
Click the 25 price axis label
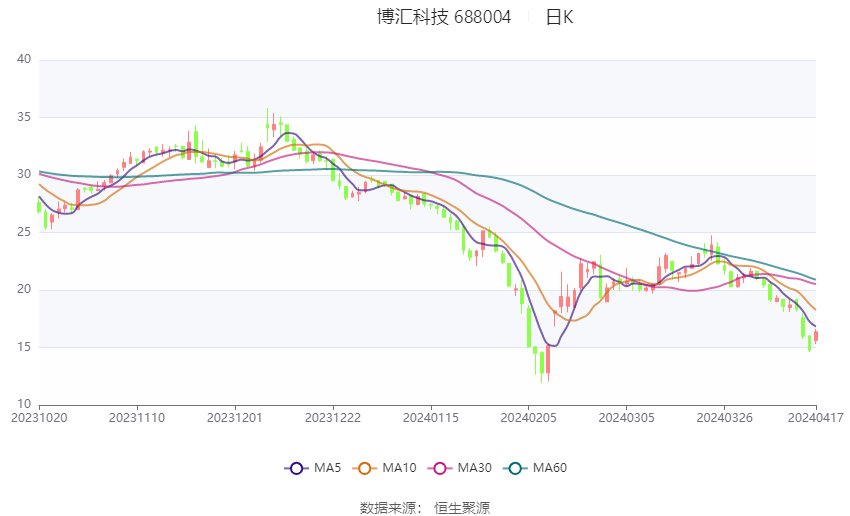(x=24, y=232)
